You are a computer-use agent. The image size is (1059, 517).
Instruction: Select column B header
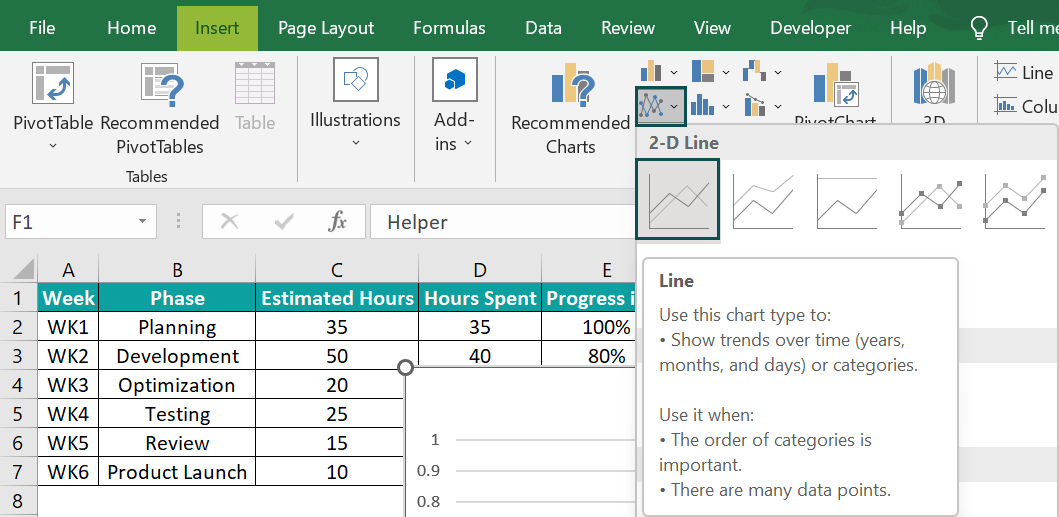[177, 270]
